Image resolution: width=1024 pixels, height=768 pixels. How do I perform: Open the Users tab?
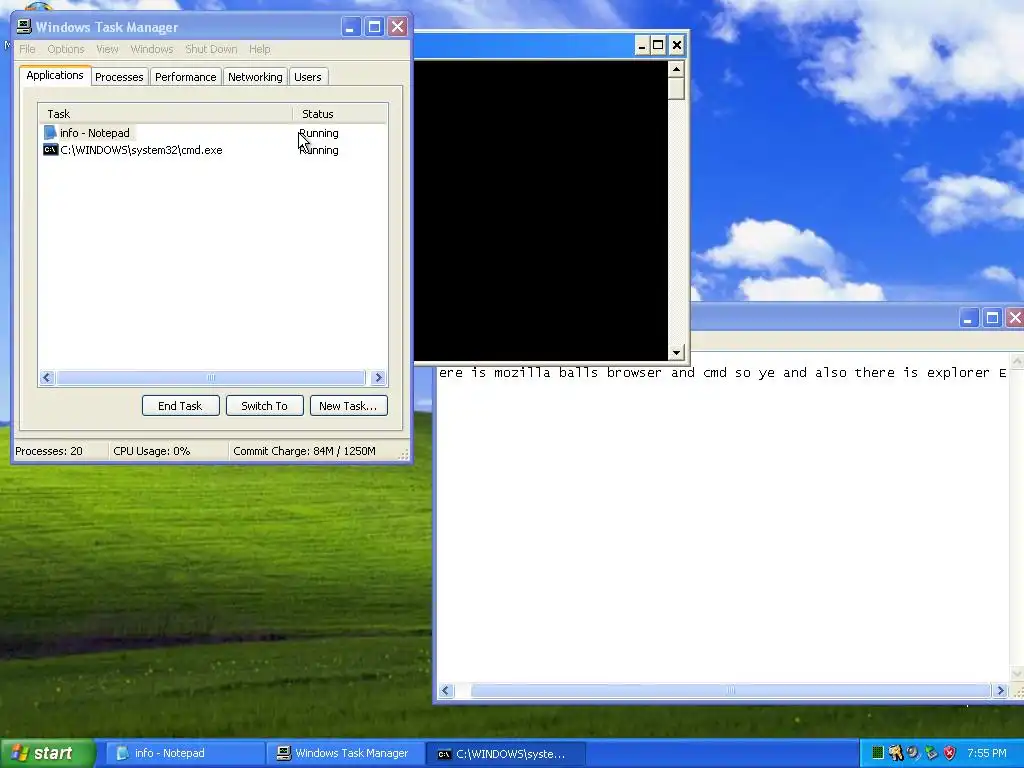[x=308, y=77]
